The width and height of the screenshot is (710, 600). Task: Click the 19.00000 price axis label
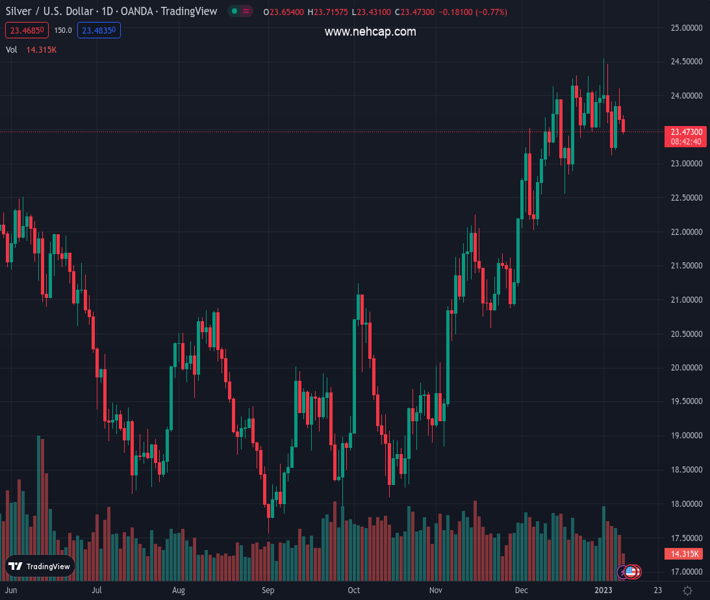coord(686,436)
